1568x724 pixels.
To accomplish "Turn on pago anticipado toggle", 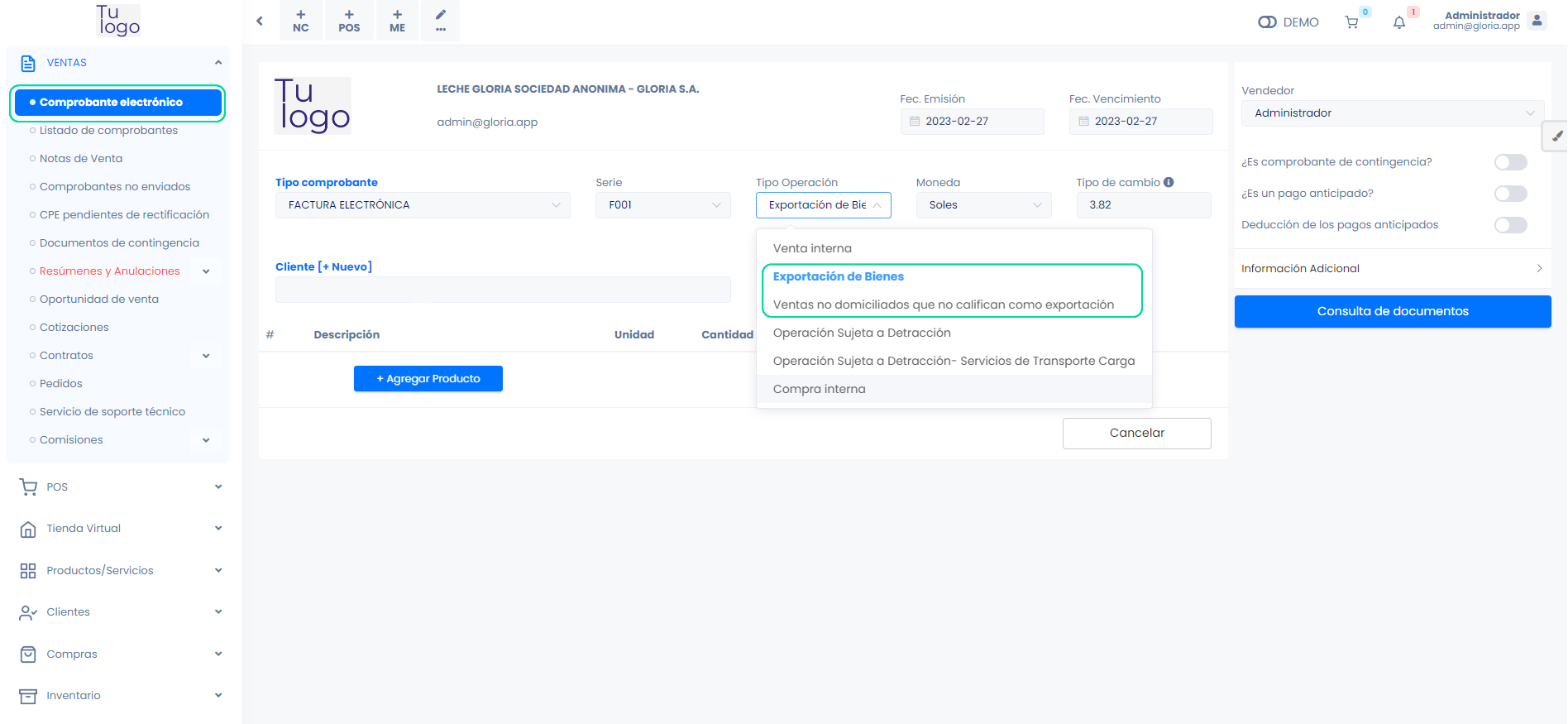I will pyautogui.click(x=1510, y=194).
